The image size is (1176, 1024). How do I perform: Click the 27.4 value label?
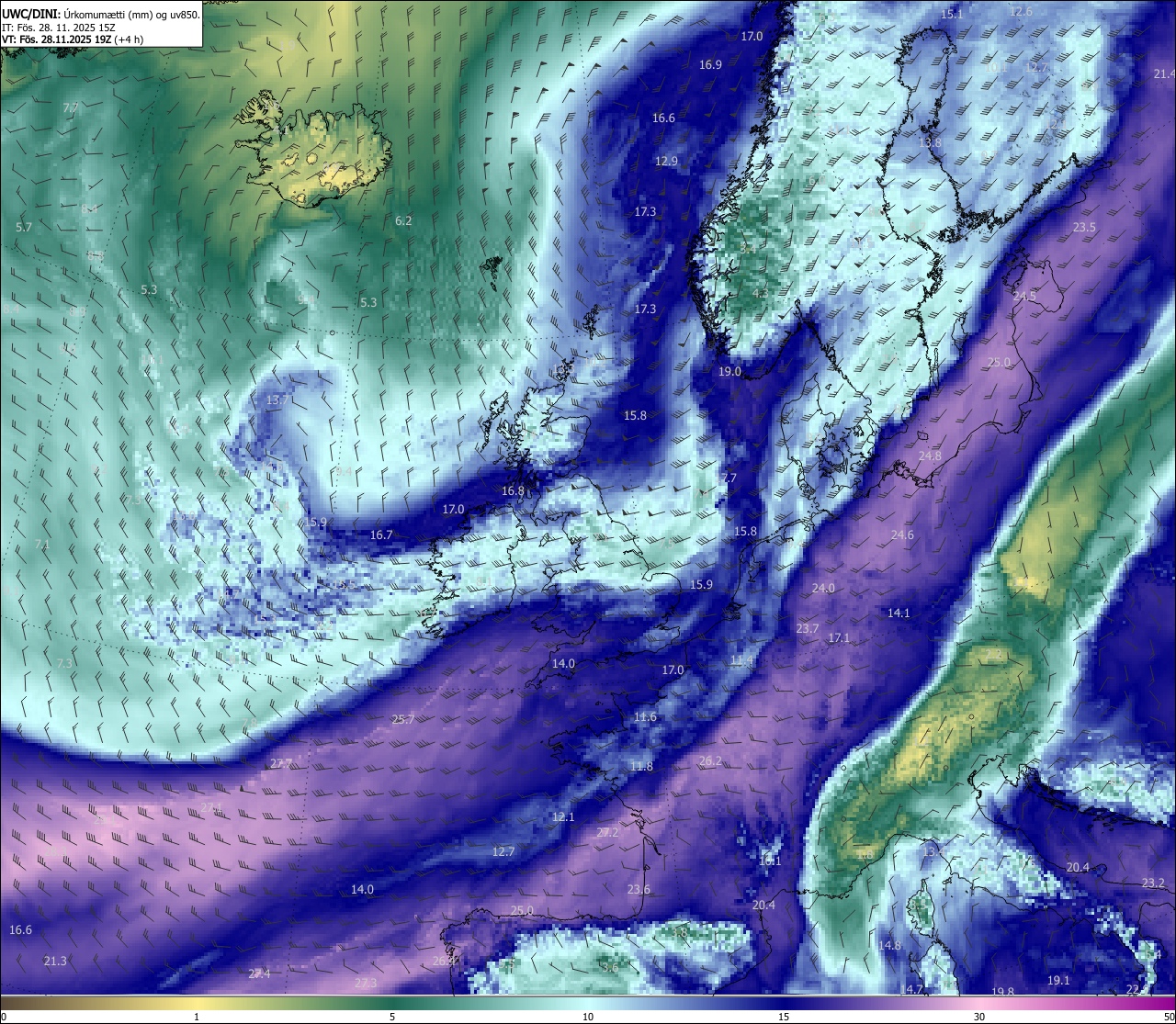[259, 973]
